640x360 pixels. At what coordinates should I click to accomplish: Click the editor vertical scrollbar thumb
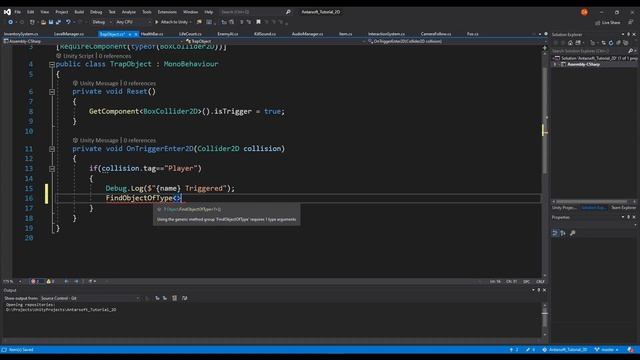point(544,120)
